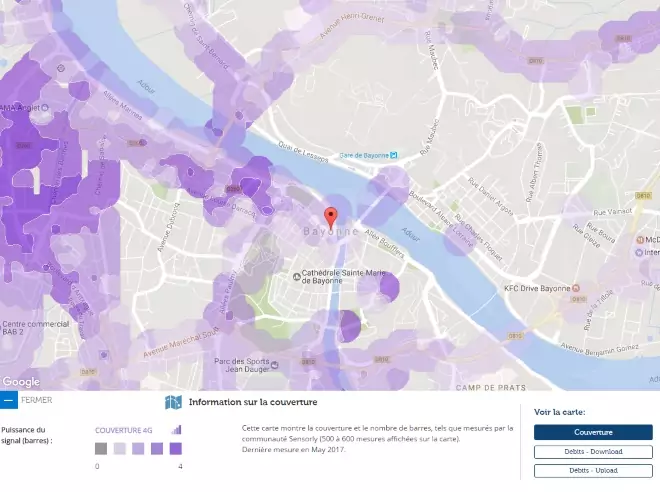Click the red Bayonne location pin
The image size is (660, 492).
pyautogui.click(x=331, y=216)
